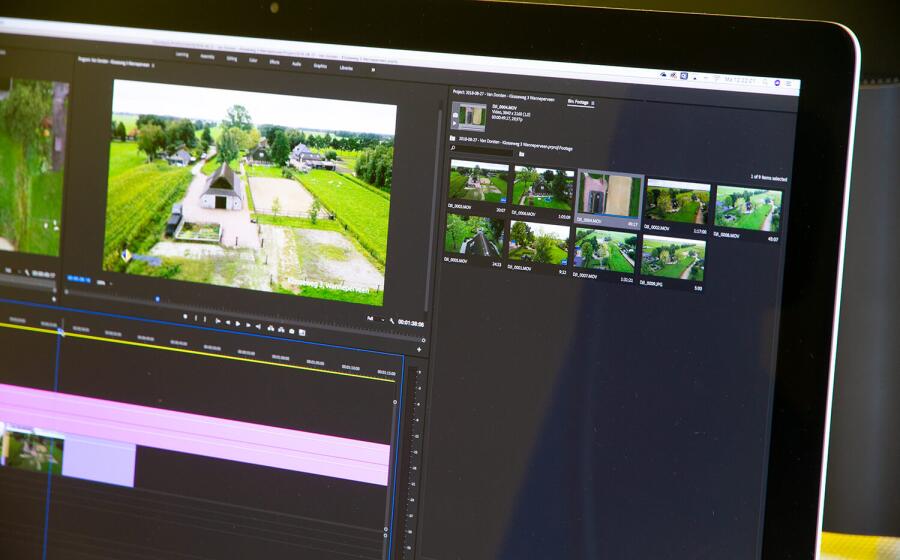Open Program panel menu icon
The width and height of the screenshot is (900, 560).
[153, 66]
